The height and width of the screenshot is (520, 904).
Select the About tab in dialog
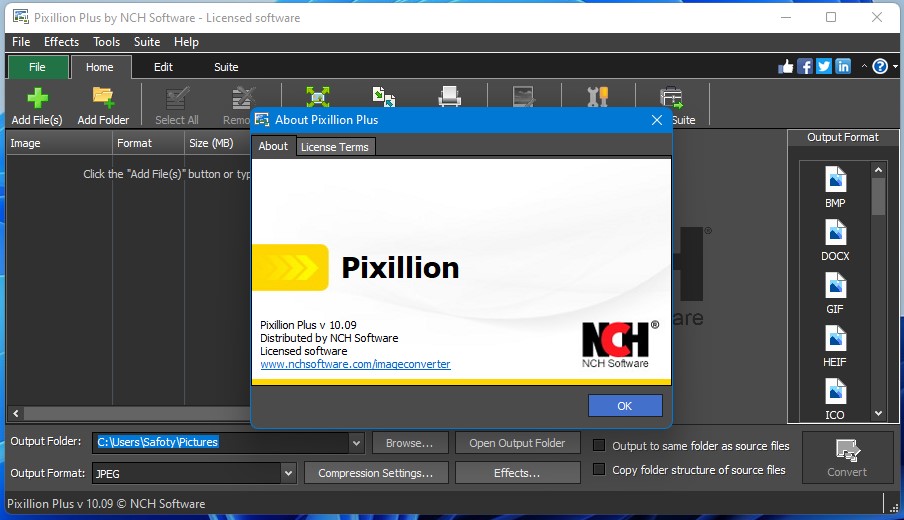(273, 146)
